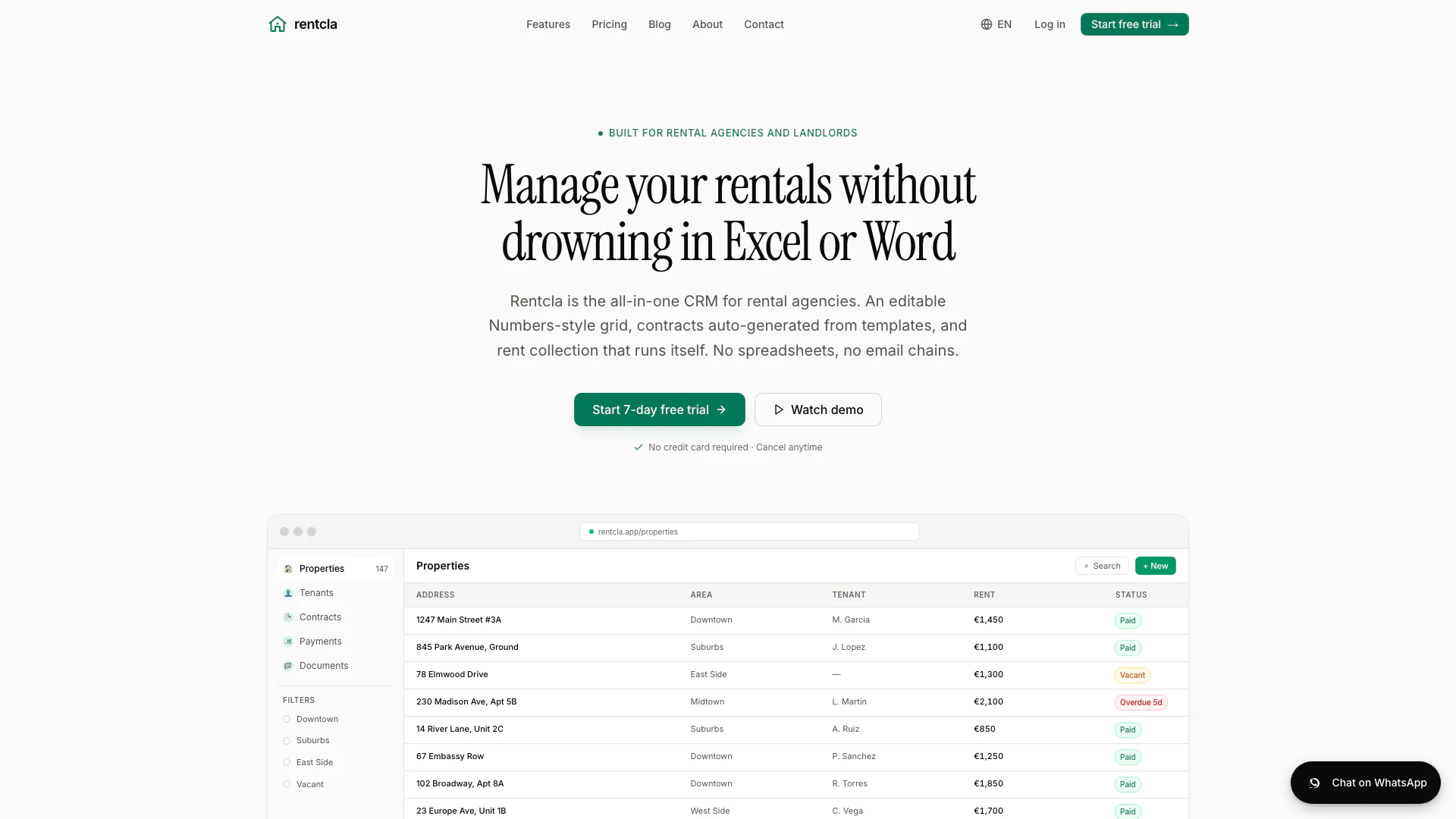The image size is (1456, 819).
Task: Click the Log in link
Action: 1050,24
